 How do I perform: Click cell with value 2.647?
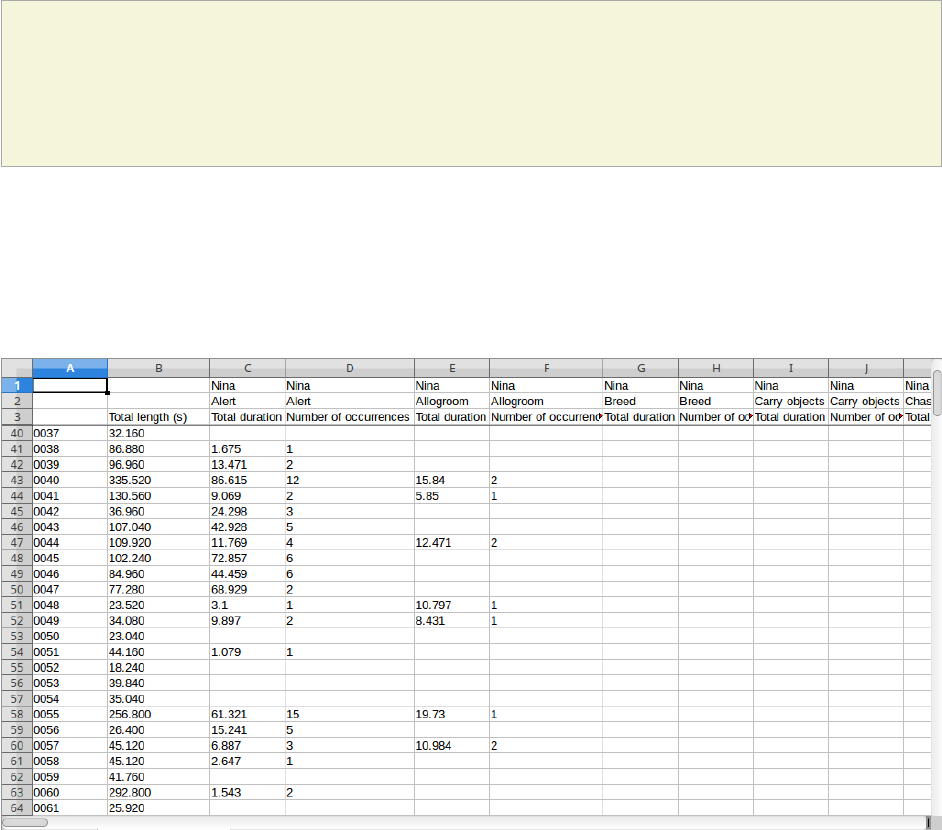click(x=248, y=761)
